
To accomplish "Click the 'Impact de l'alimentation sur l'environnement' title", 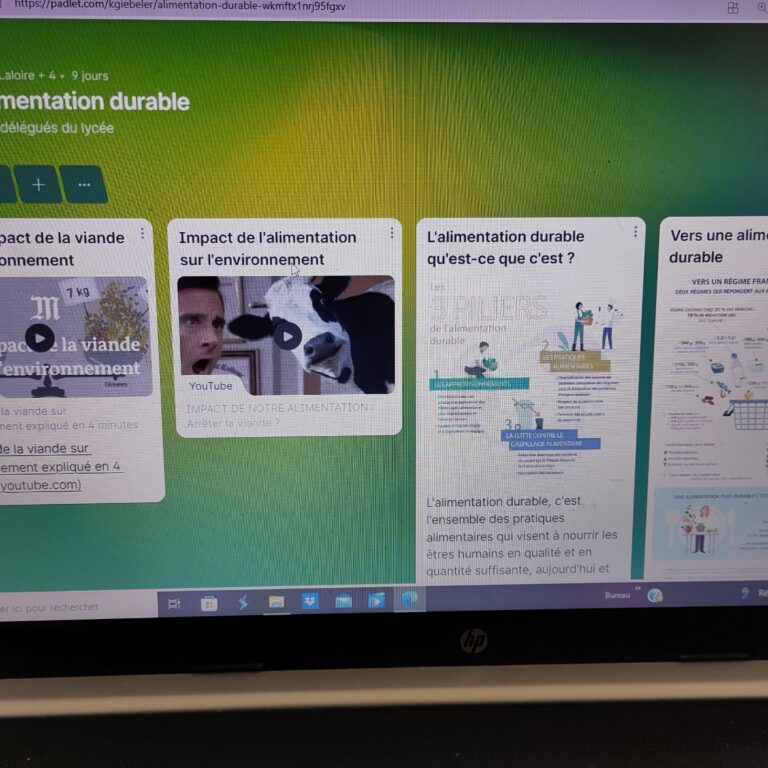I will (267, 248).
